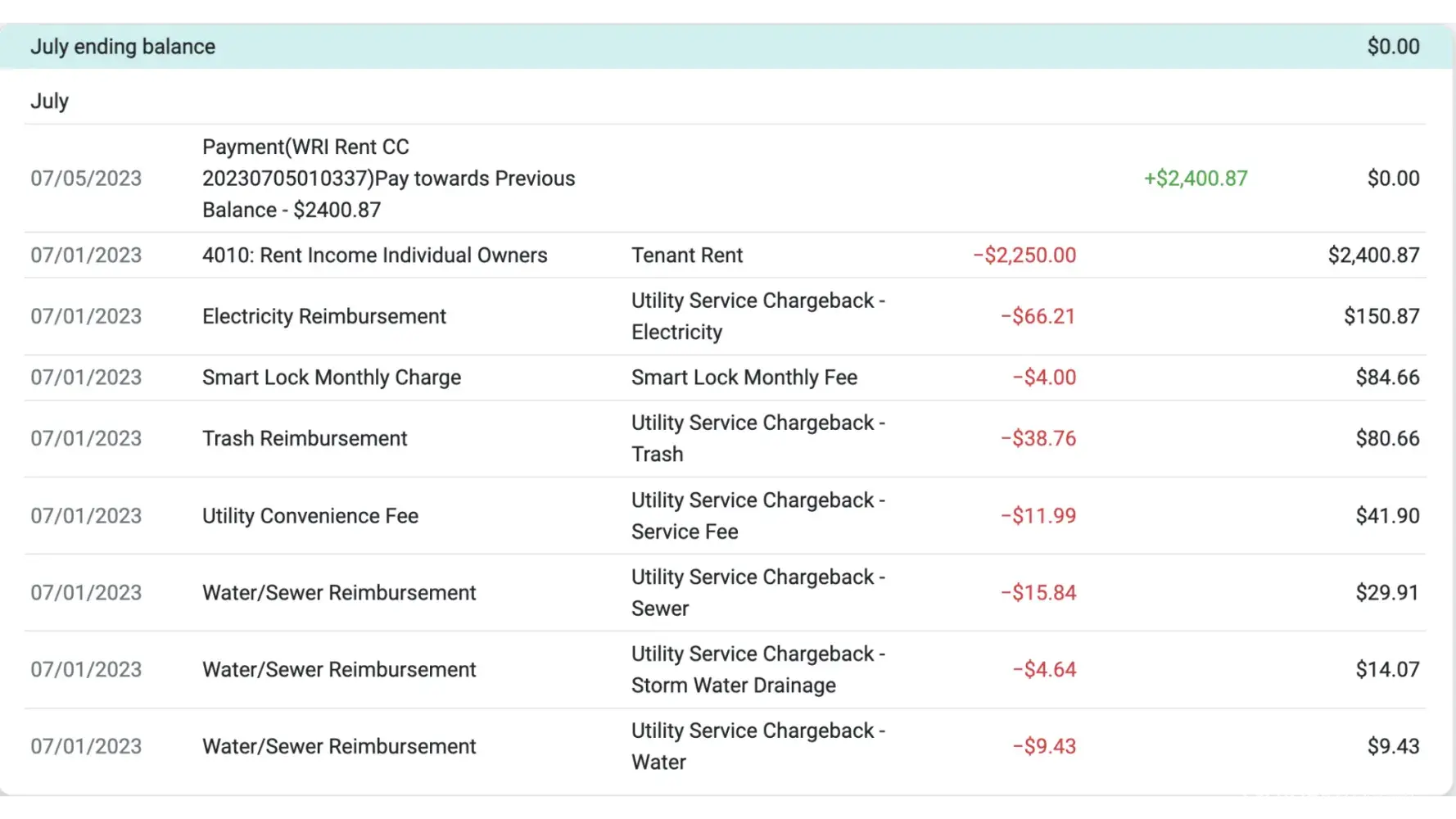The width and height of the screenshot is (1456, 819).
Task: Click the "Storm Water Drainage" chargeback description
Action: (757, 670)
